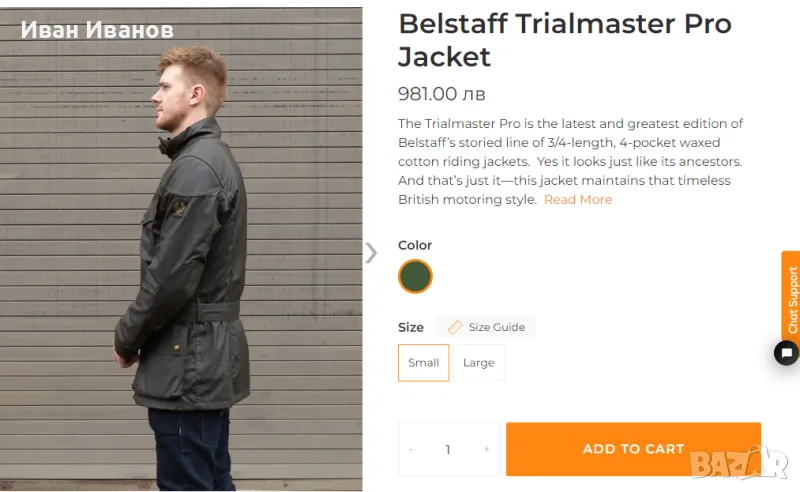Click the 981.00 лв price
Screen dimensions: 800x492
pos(442,94)
